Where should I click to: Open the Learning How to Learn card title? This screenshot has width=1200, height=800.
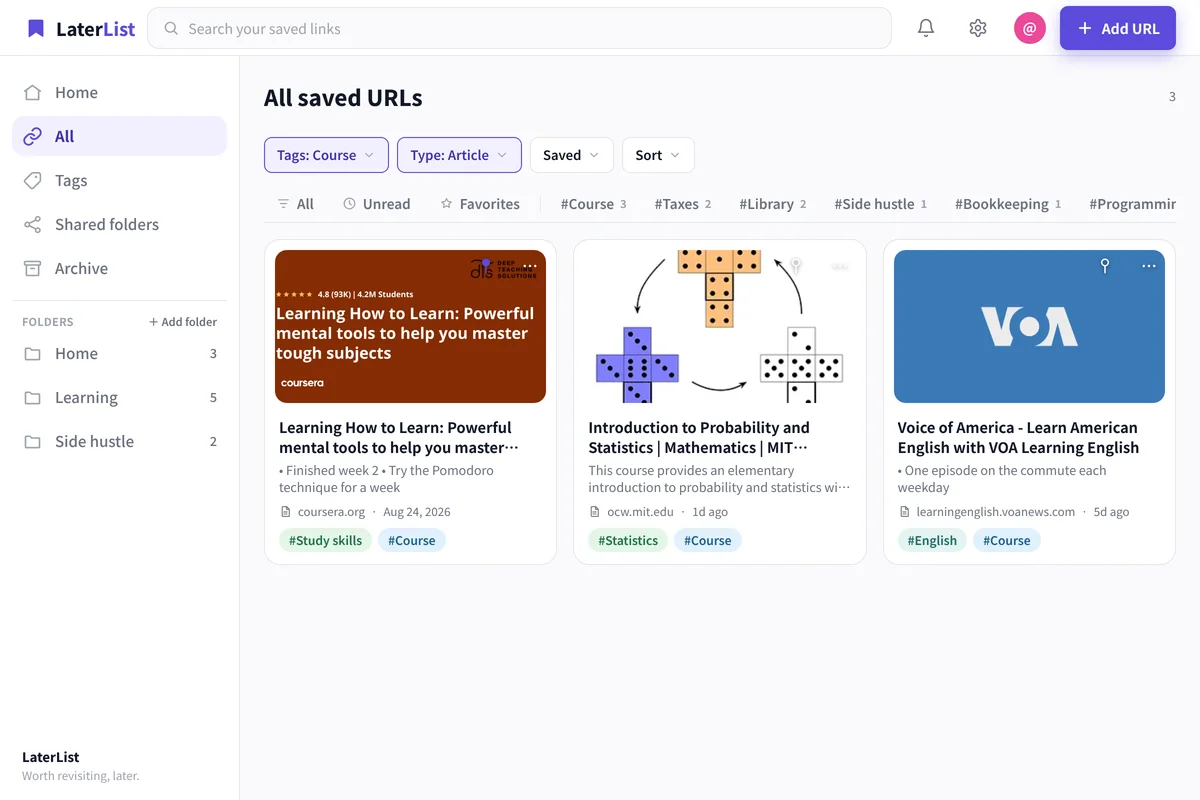tap(399, 437)
